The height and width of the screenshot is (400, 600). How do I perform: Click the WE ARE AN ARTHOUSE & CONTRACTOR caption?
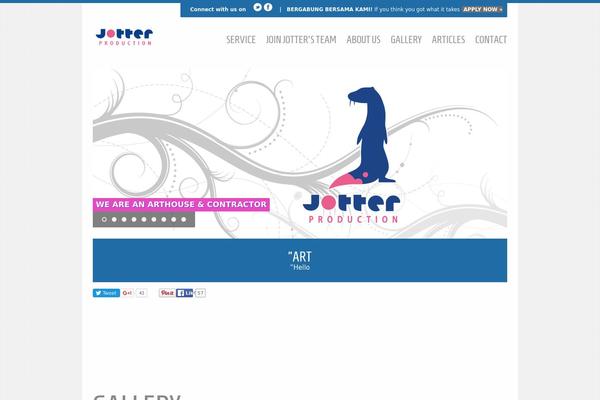[x=181, y=204]
